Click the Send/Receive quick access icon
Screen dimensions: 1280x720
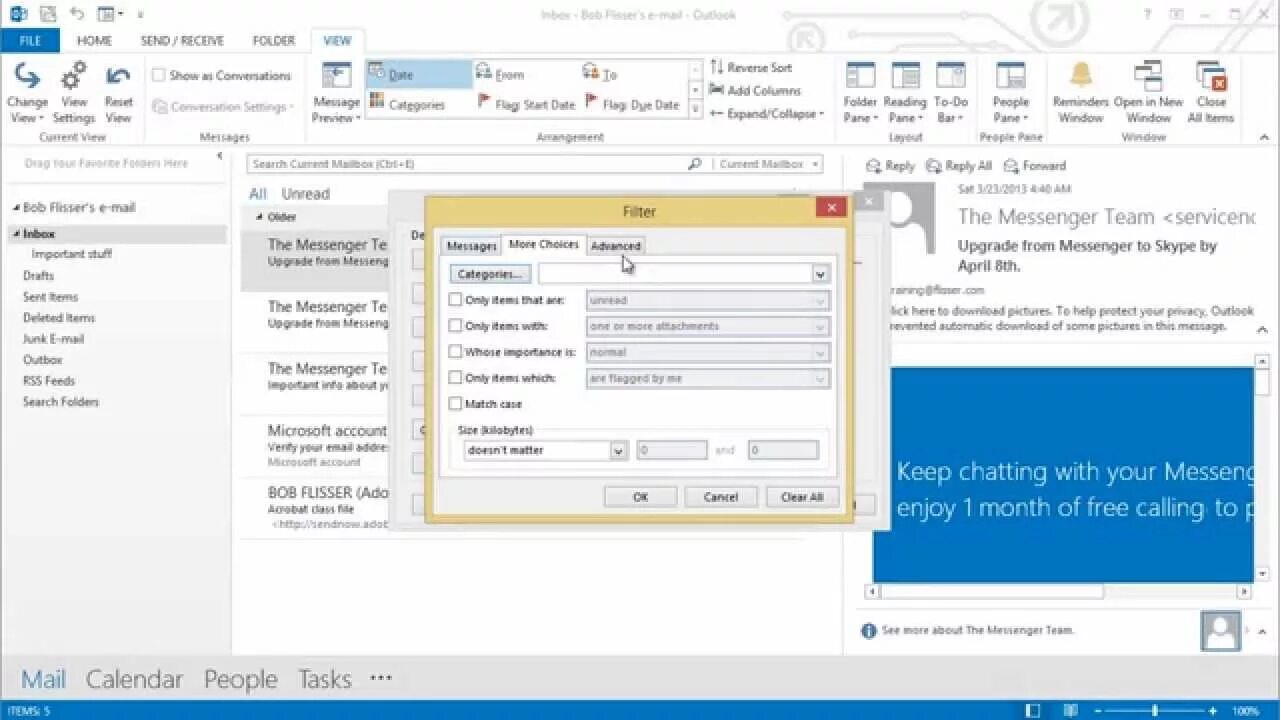coord(48,14)
